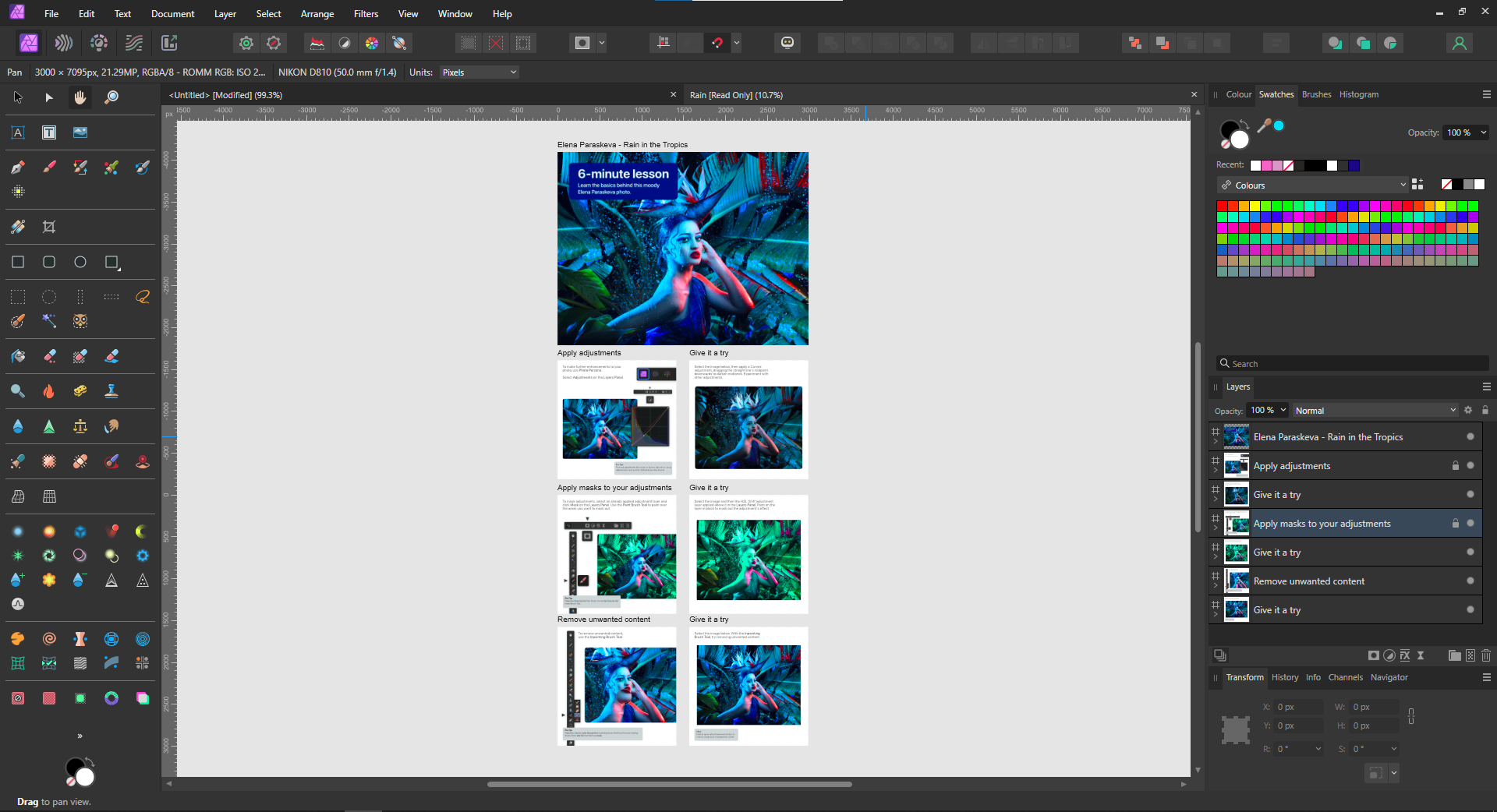Click the Deselect toolbar icon
This screenshot has width=1497, height=812.
[x=496, y=43]
